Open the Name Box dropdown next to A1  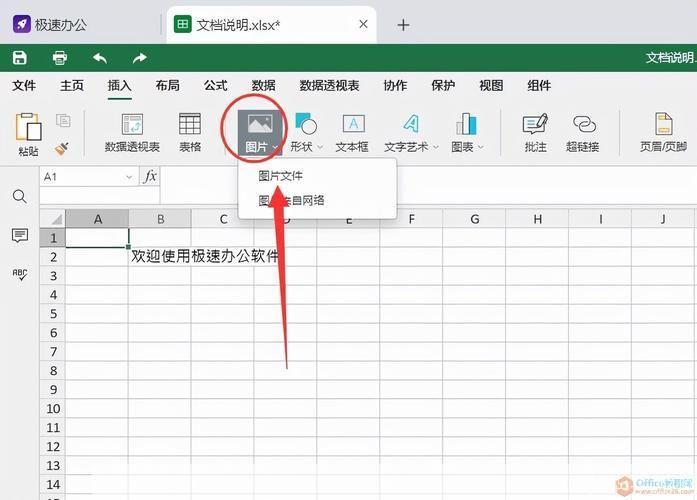128,177
